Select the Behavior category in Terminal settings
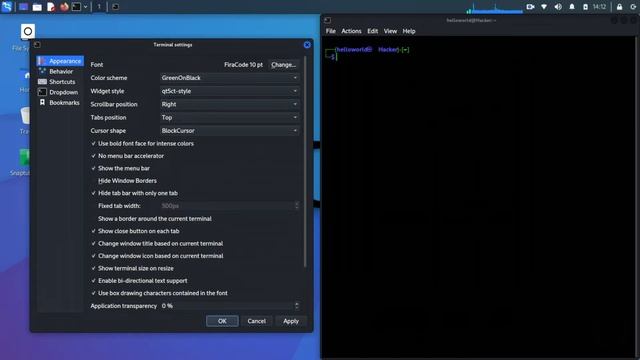The width and height of the screenshot is (640, 360). (x=60, y=71)
